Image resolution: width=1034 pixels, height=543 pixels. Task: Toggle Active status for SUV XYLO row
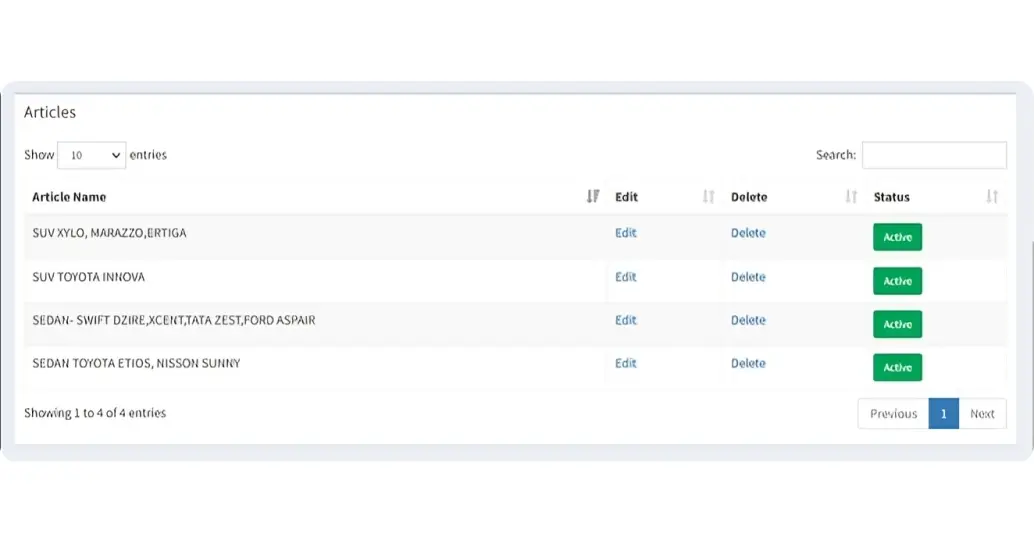coord(897,237)
